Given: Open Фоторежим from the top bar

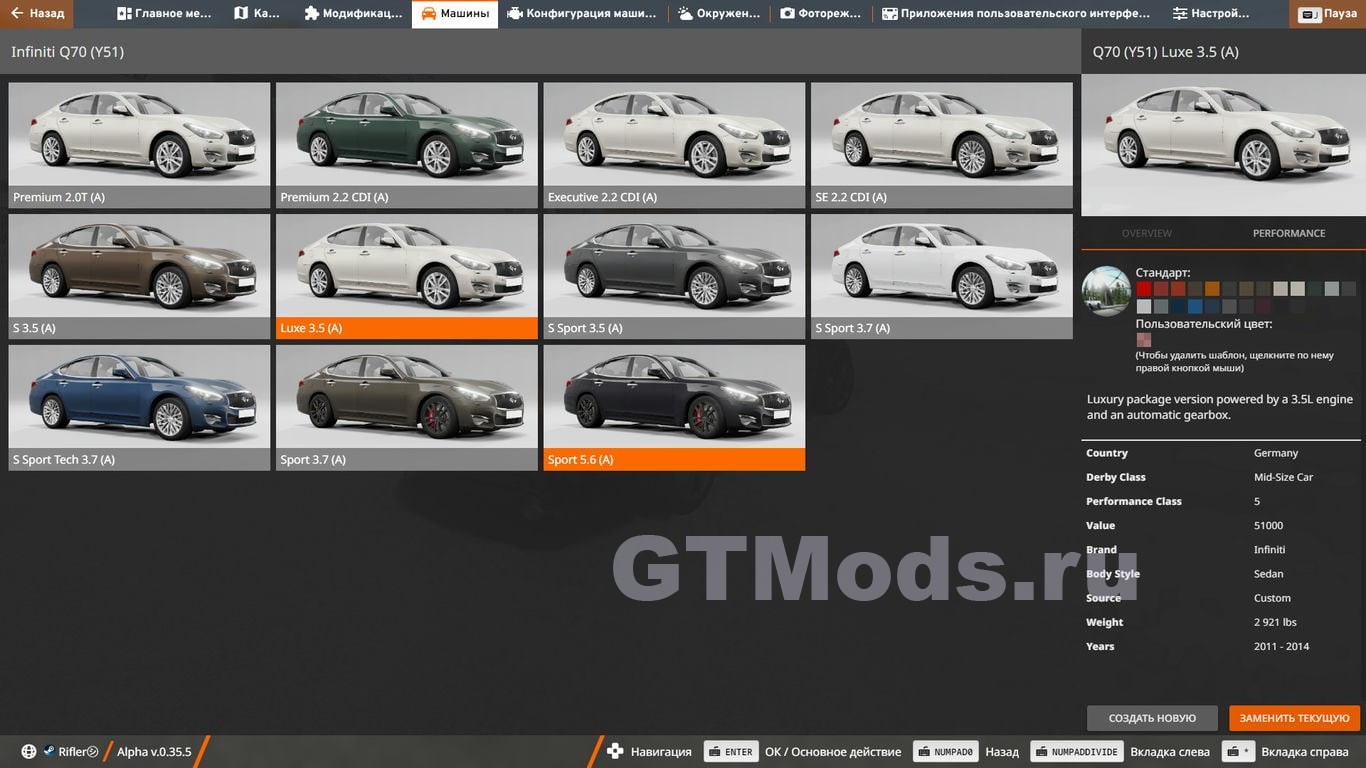Looking at the screenshot, I should click(x=820, y=14).
